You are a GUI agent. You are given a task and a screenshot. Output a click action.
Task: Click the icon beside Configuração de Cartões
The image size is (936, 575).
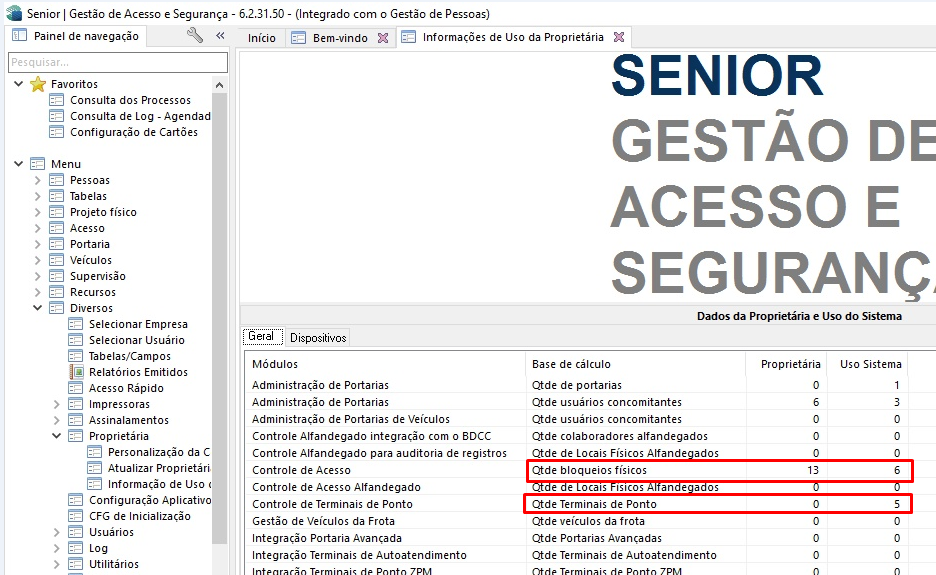(56, 132)
